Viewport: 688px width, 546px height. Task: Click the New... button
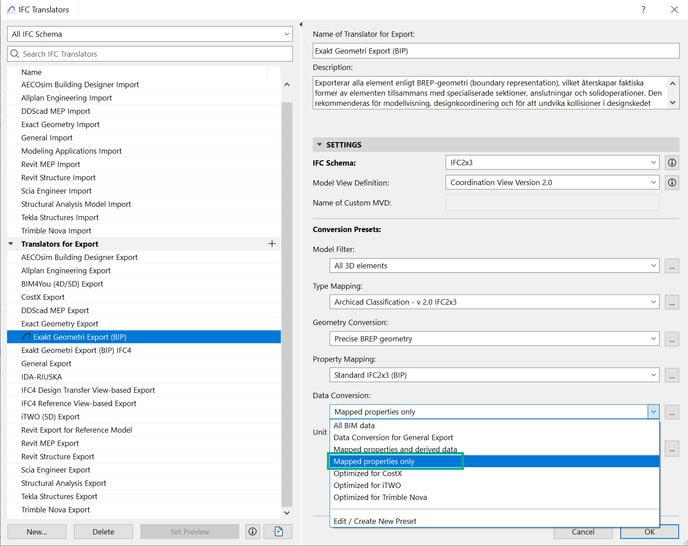37,532
